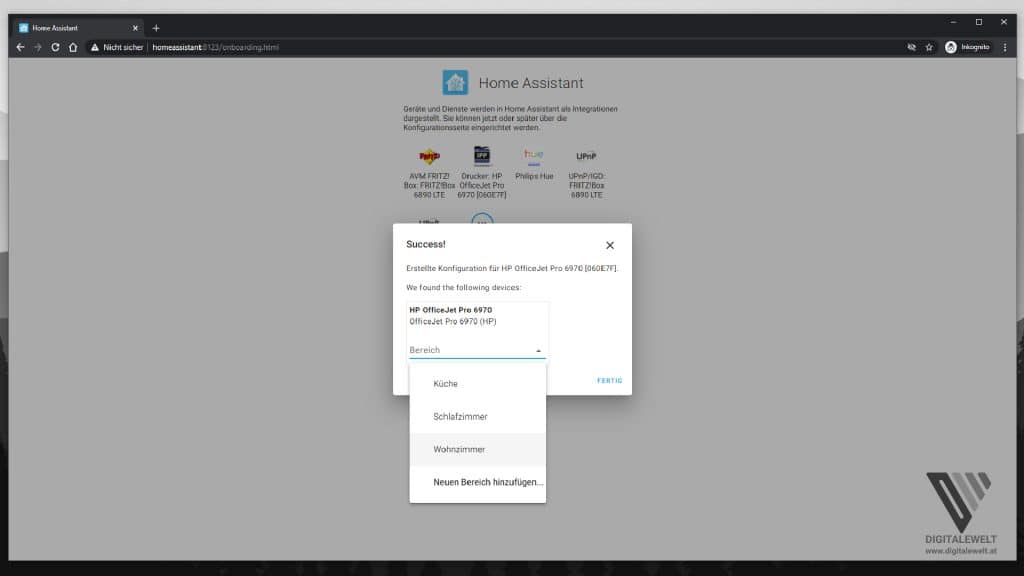Select Wohnzimmer as the device area
Screen dimensions: 1024x576
460,449
